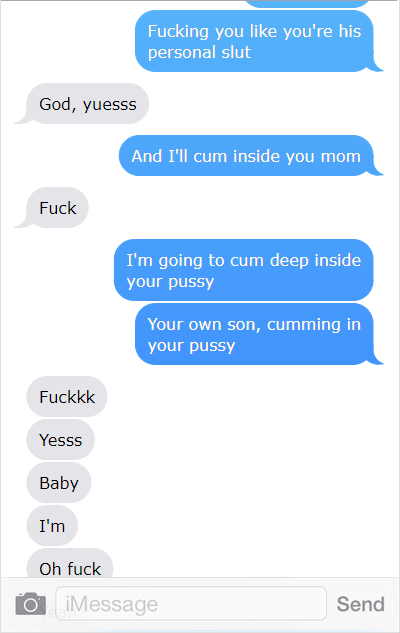The width and height of the screenshot is (400, 633).
Task: Select the gray 'Fuckkk' message bubble
Action: pos(67,396)
